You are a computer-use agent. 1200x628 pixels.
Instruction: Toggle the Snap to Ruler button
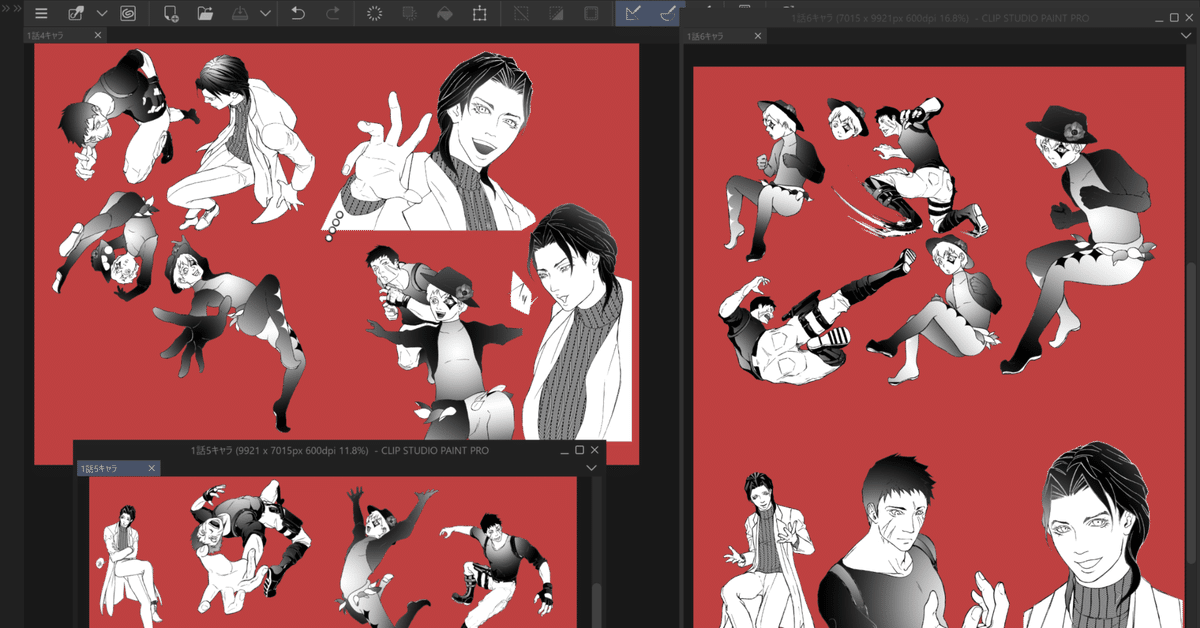click(x=631, y=14)
